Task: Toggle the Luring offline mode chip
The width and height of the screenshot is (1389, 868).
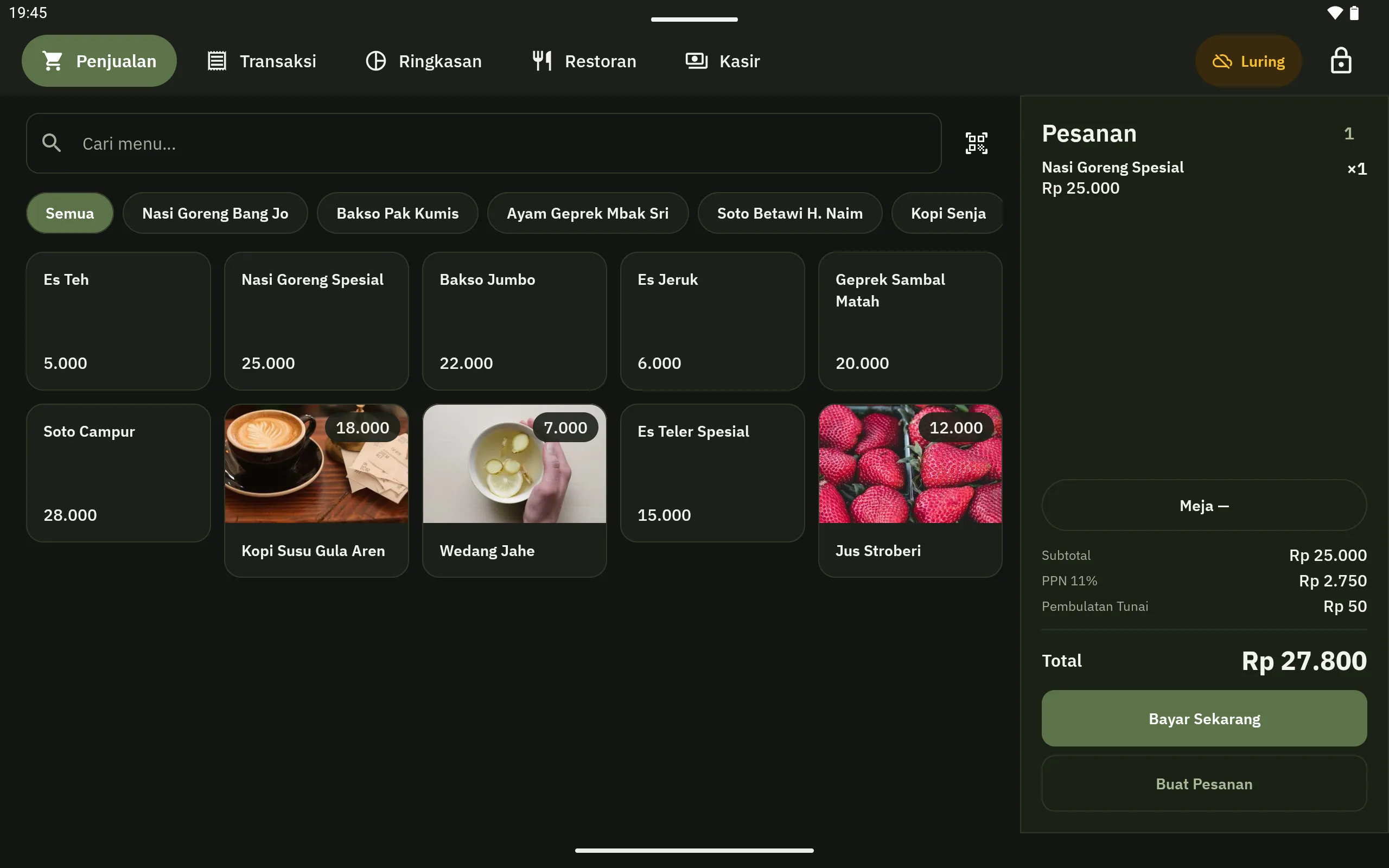Action: point(1248,61)
